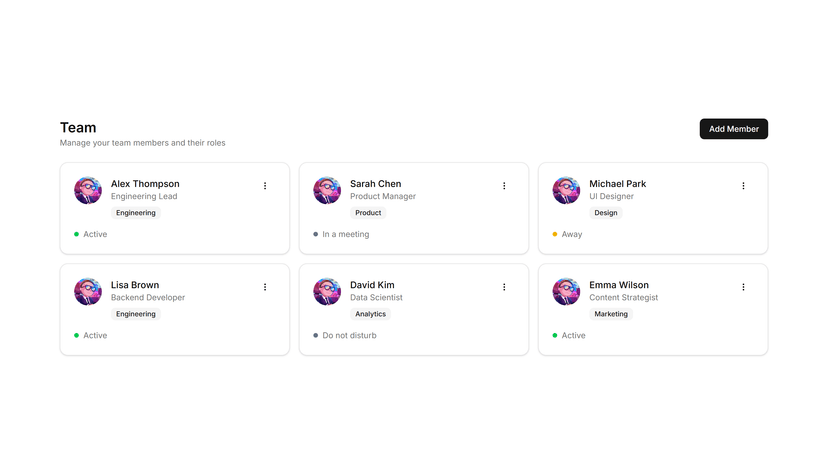Select the Engineering tag on Alex Thompson's card
The image size is (828, 474).
coord(136,213)
